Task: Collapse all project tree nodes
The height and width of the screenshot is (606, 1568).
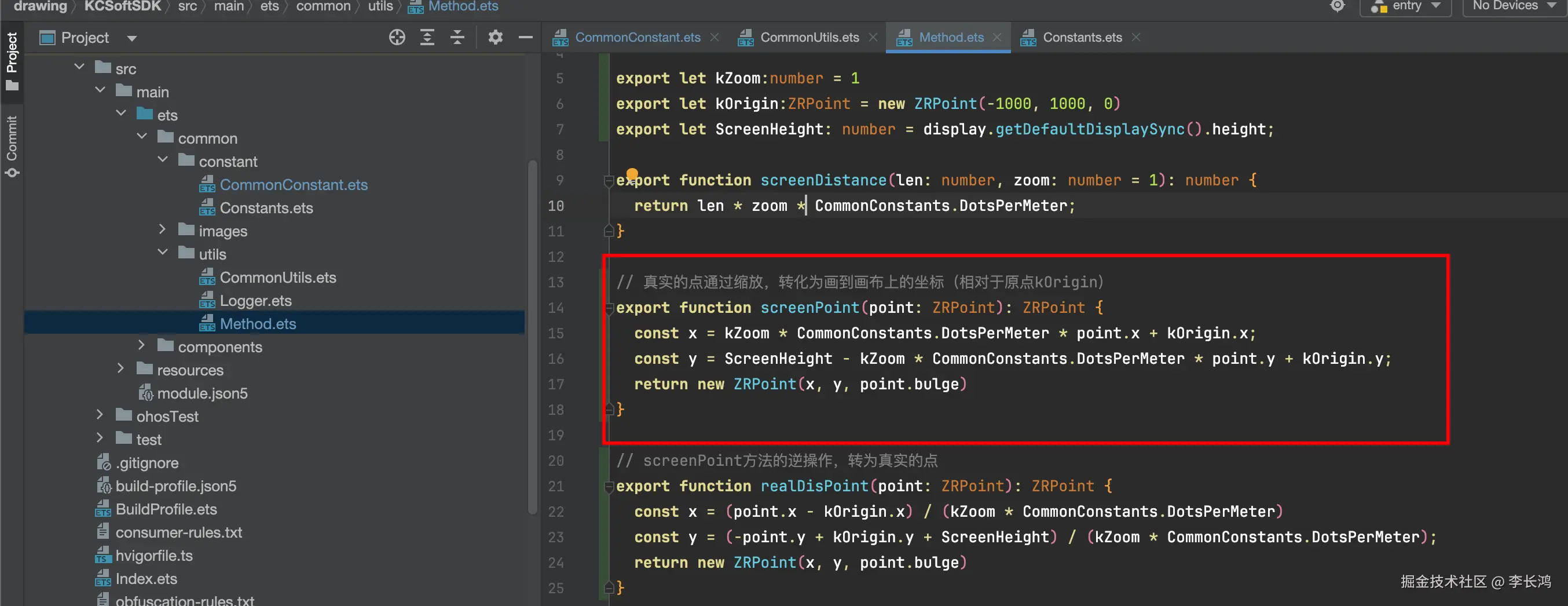Action: point(458,37)
